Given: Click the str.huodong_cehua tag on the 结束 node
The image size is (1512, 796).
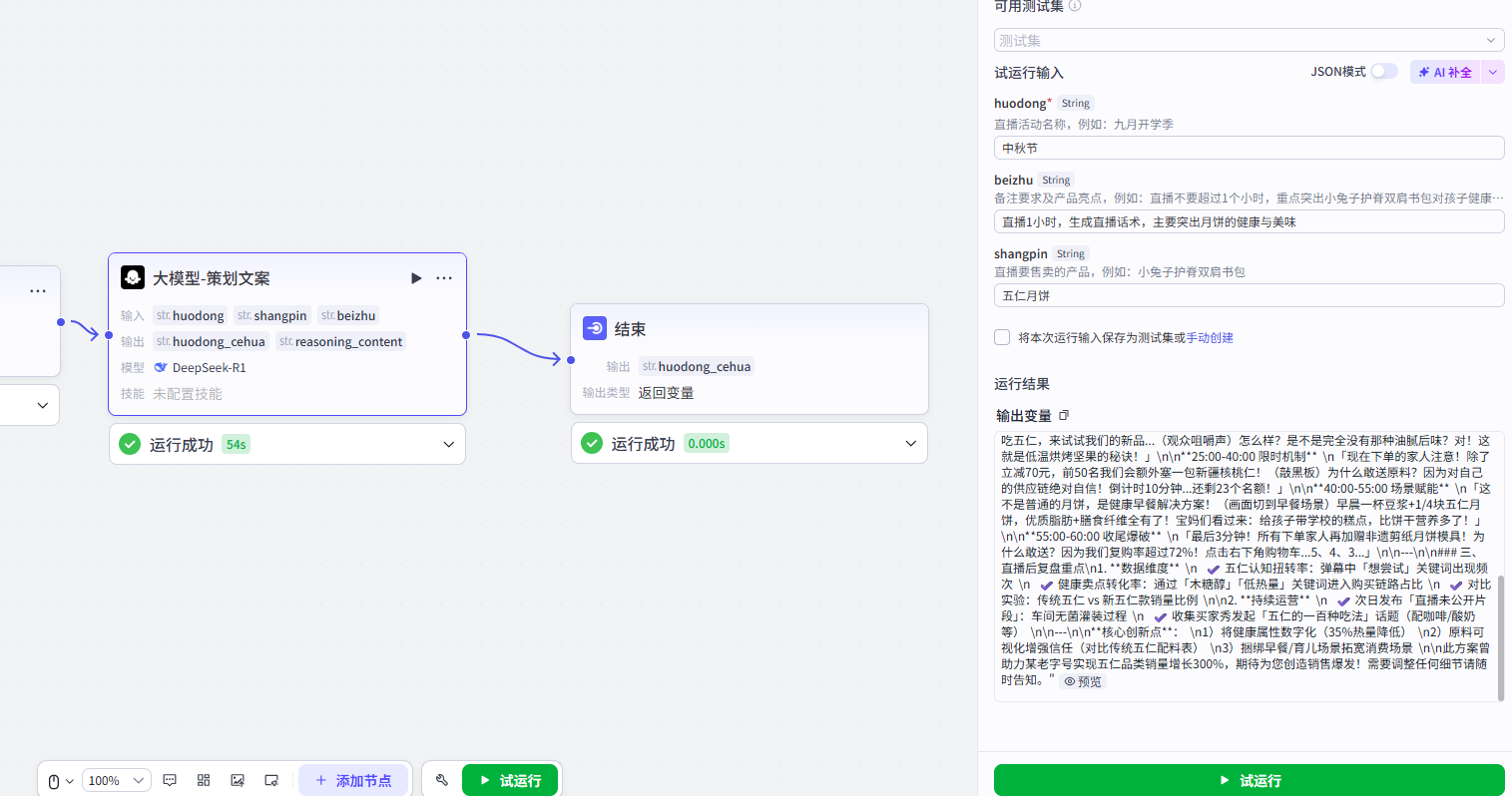Looking at the screenshot, I should tap(697, 366).
